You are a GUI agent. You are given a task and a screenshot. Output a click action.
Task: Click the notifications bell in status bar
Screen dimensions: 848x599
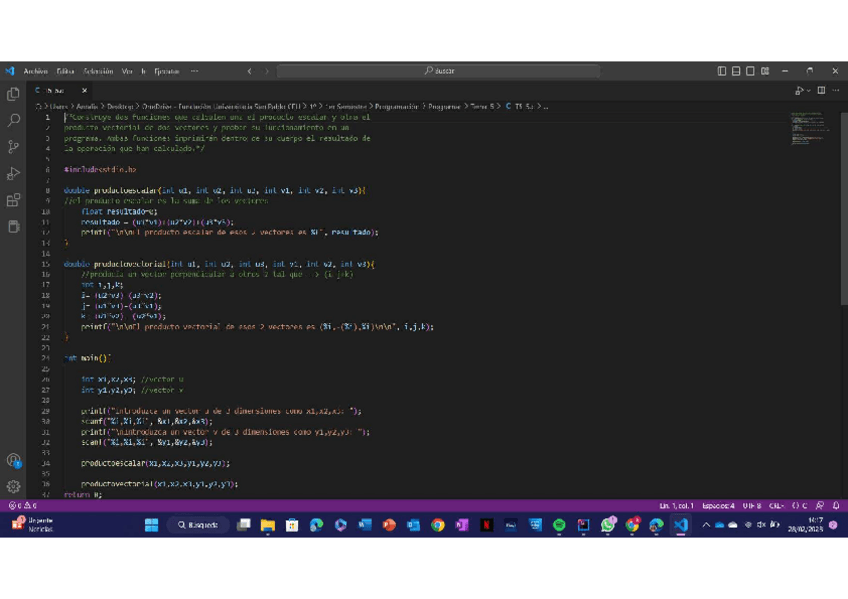click(x=836, y=506)
